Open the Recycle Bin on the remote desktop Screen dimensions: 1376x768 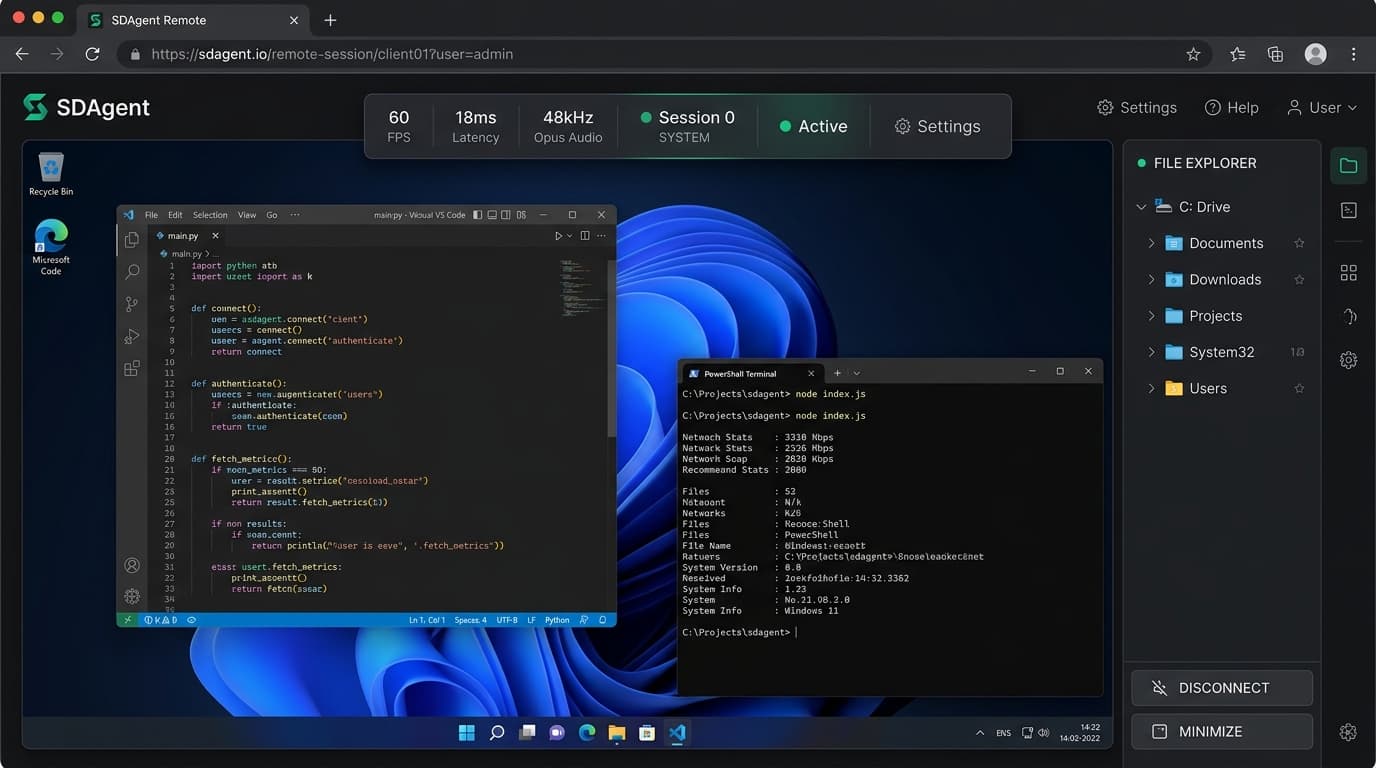click(x=51, y=174)
